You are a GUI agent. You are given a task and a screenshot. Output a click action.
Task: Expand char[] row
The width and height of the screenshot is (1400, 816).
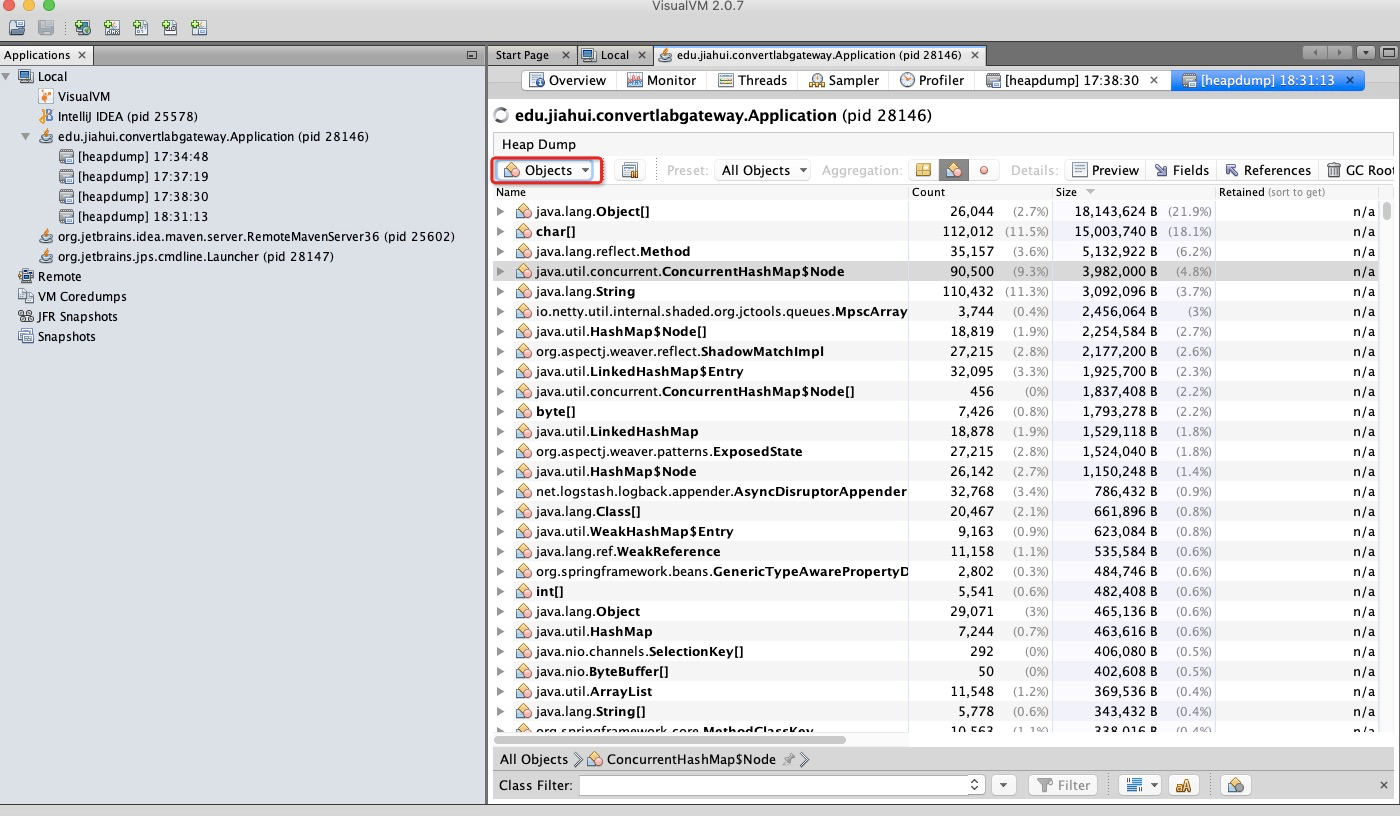tap(501, 231)
